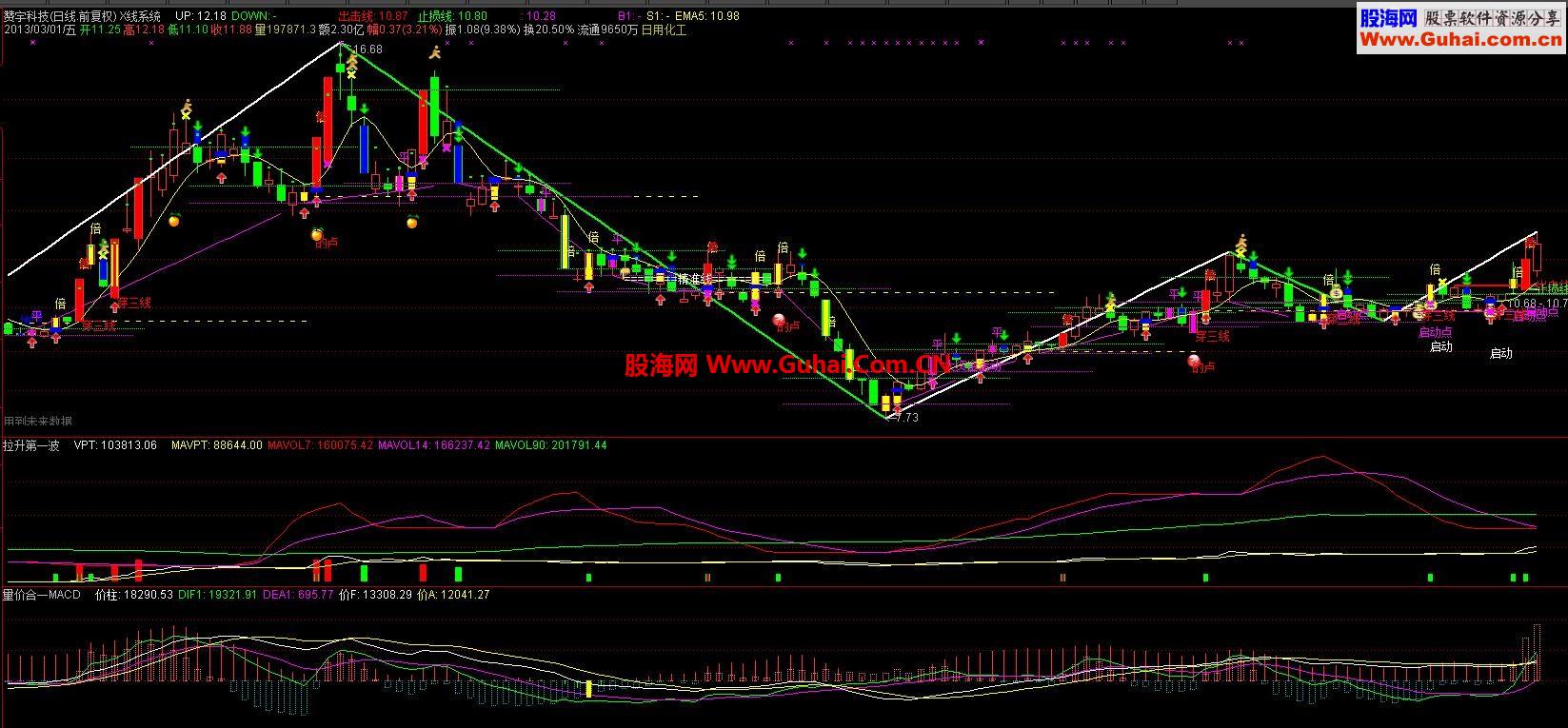Select the VPT: 103813.06 value

pos(115,444)
